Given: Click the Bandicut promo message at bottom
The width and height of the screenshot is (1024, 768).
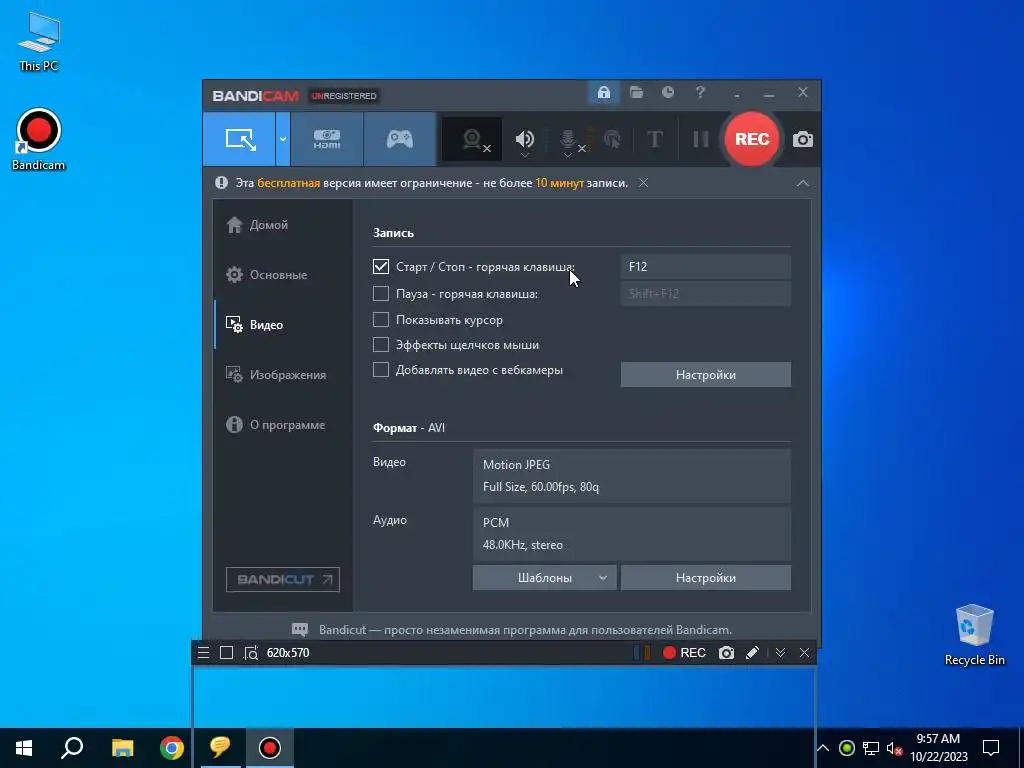Looking at the screenshot, I should click(x=525, y=630).
